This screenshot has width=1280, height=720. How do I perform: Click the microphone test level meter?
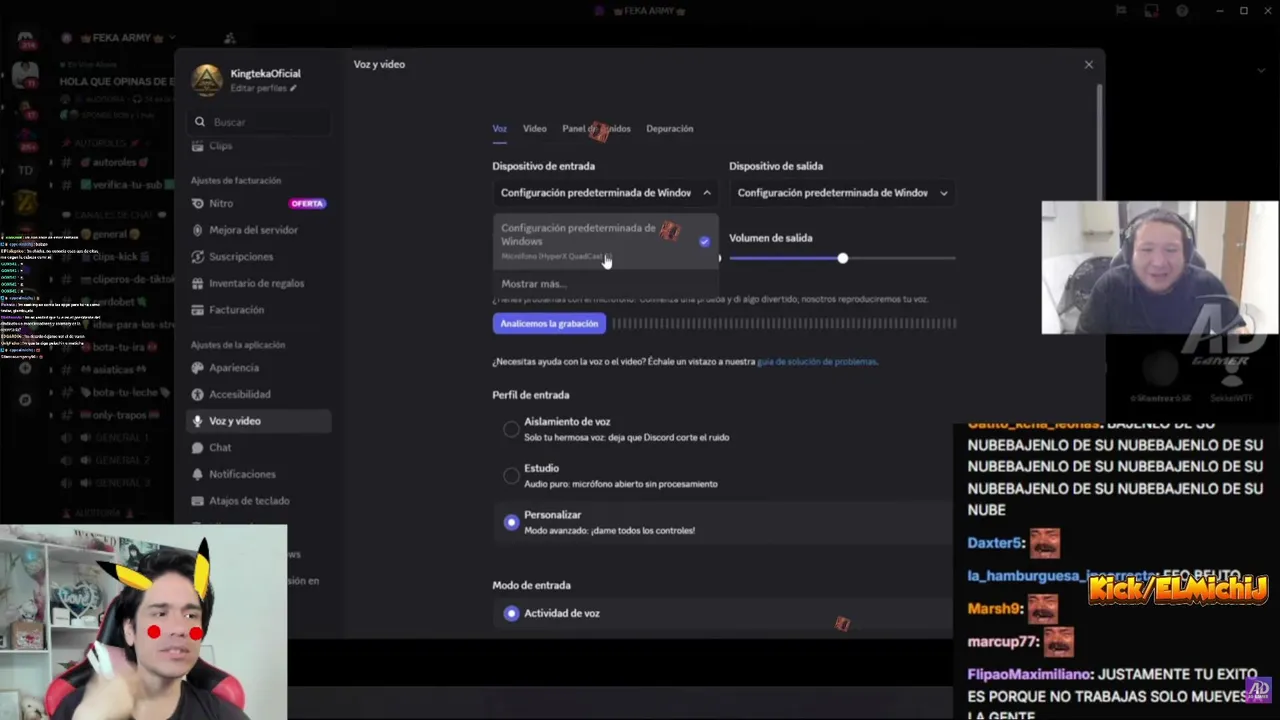(x=784, y=324)
